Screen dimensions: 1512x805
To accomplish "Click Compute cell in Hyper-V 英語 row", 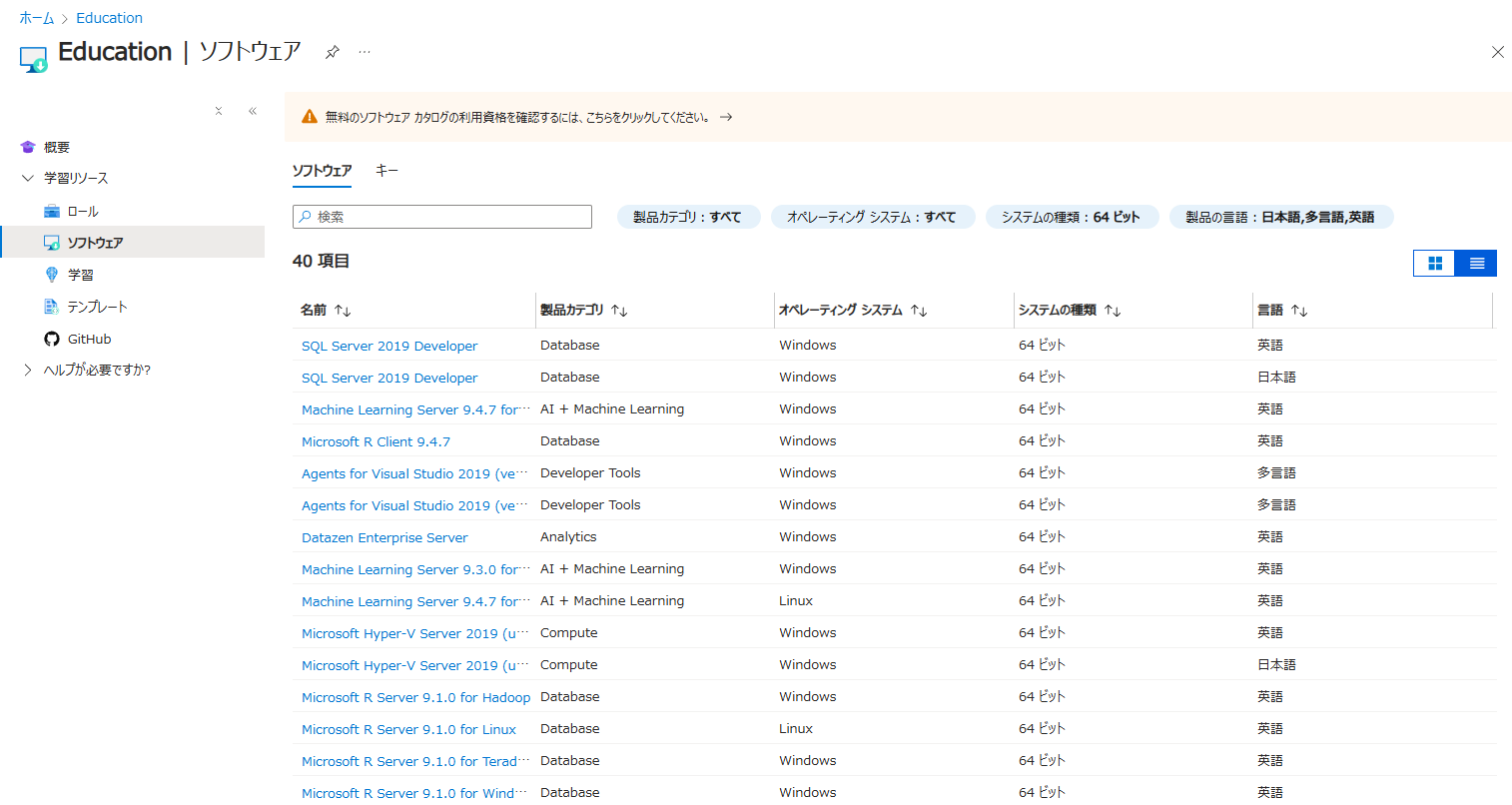I will coord(568,632).
